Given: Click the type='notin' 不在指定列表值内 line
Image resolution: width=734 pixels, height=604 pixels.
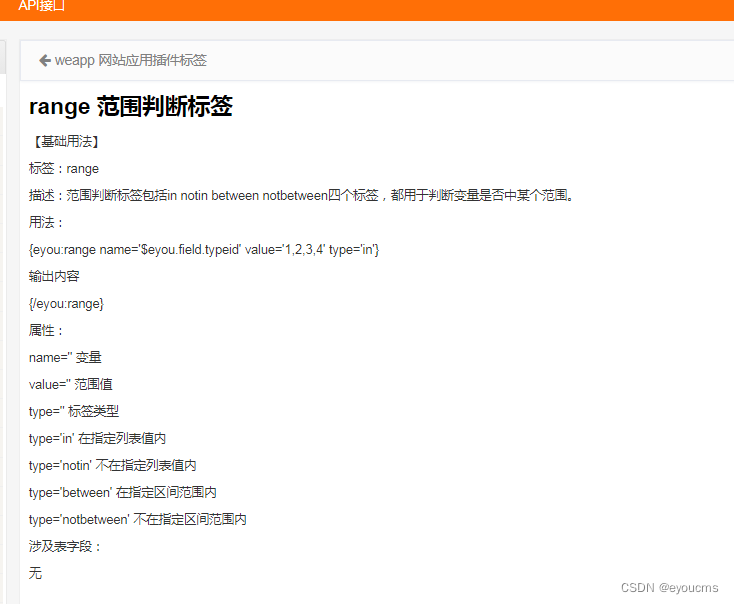Looking at the screenshot, I should point(112,465).
